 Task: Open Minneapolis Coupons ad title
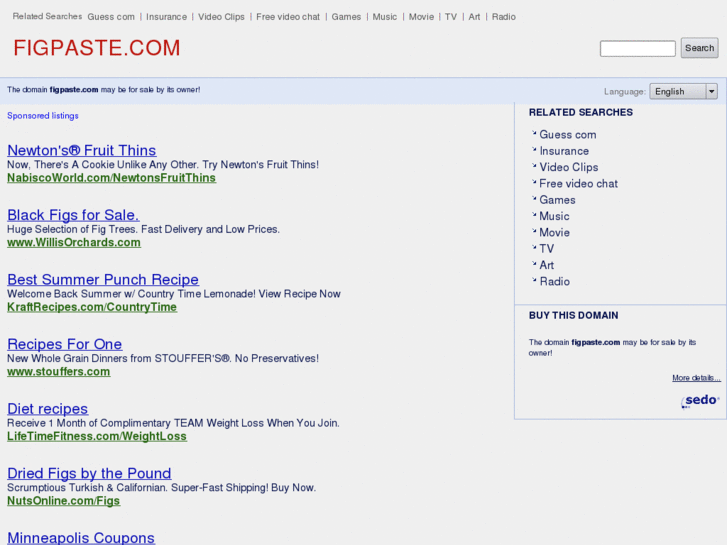click(x=81, y=538)
